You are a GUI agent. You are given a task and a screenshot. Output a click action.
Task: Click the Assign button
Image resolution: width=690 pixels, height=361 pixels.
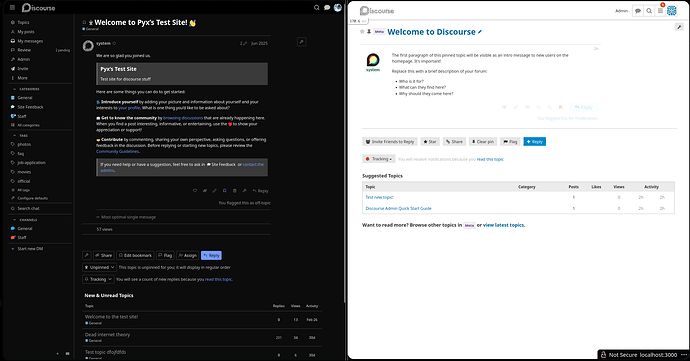187,255
